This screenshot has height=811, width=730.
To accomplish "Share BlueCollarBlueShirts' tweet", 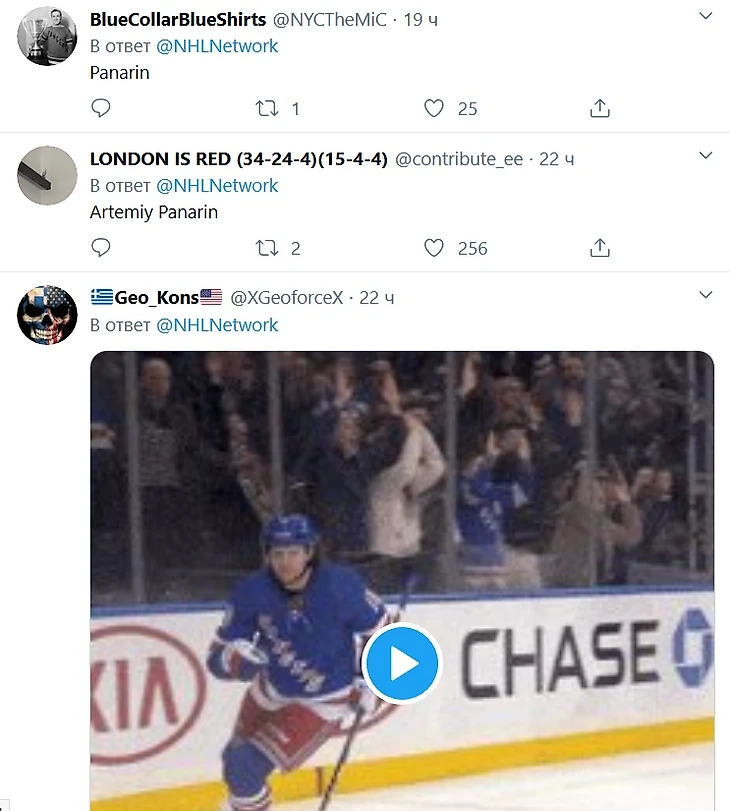I will pos(600,108).
